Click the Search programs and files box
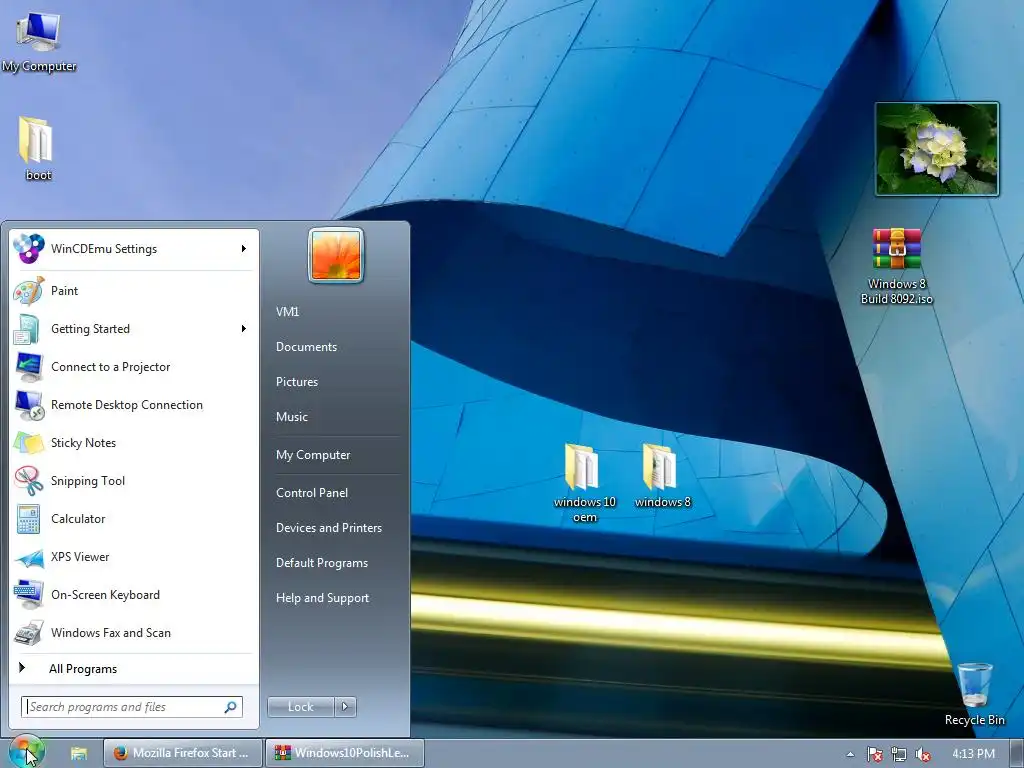Screen dimensions: 1024x768 click(131, 707)
